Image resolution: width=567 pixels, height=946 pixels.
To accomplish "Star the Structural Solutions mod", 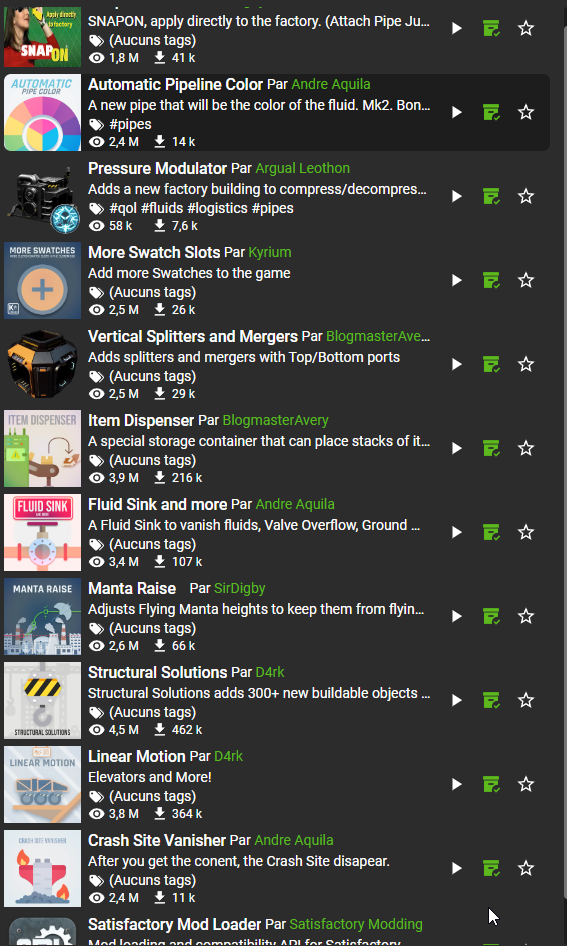I will coord(526,700).
